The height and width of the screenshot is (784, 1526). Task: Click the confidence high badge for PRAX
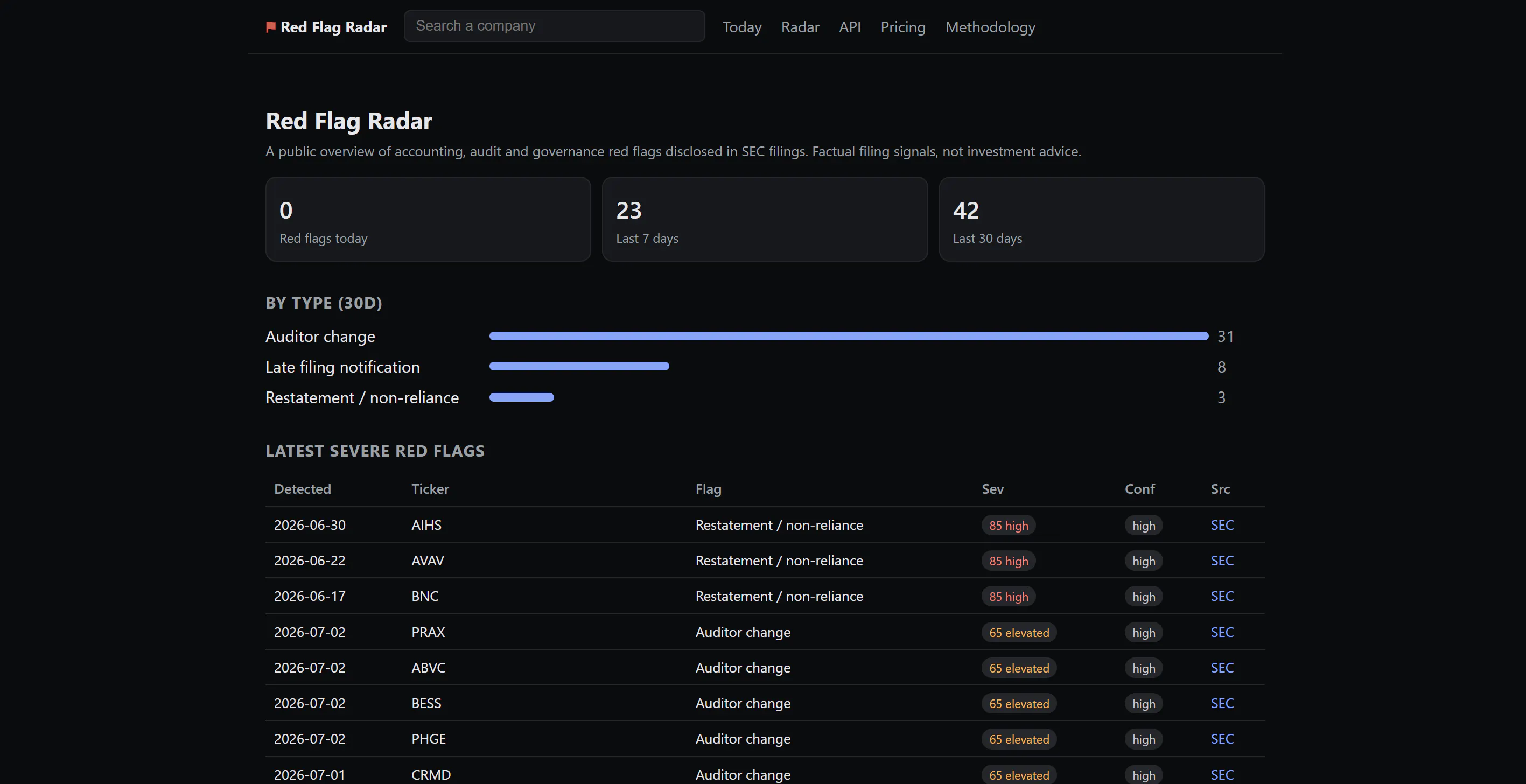click(1143, 633)
